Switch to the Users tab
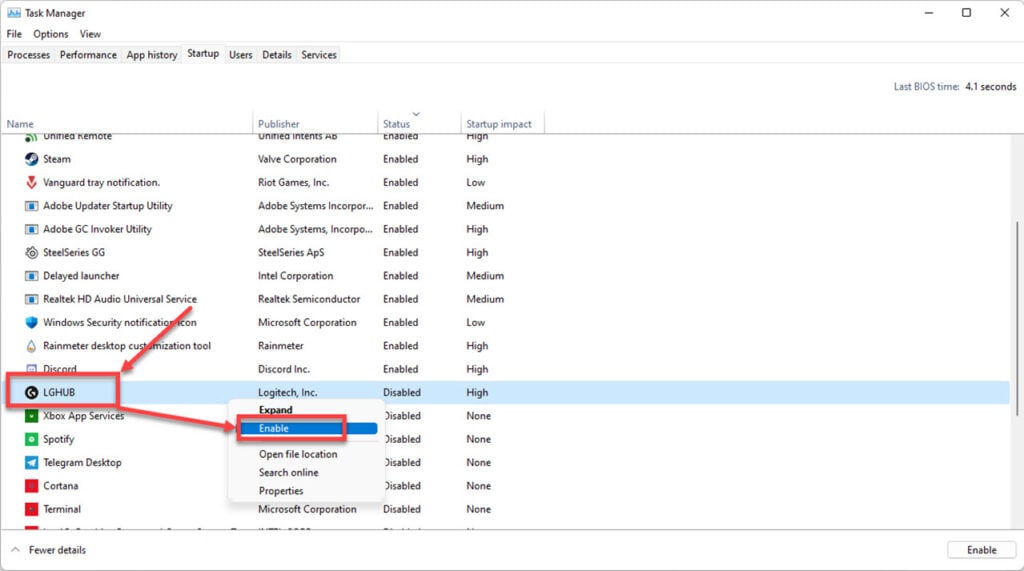 click(240, 55)
